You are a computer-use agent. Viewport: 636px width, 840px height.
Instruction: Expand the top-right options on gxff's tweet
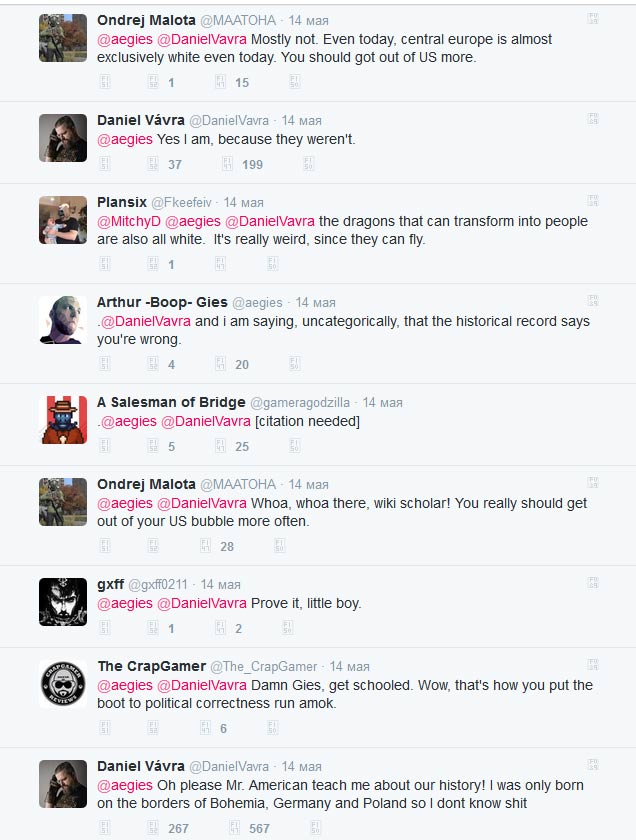click(592, 583)
